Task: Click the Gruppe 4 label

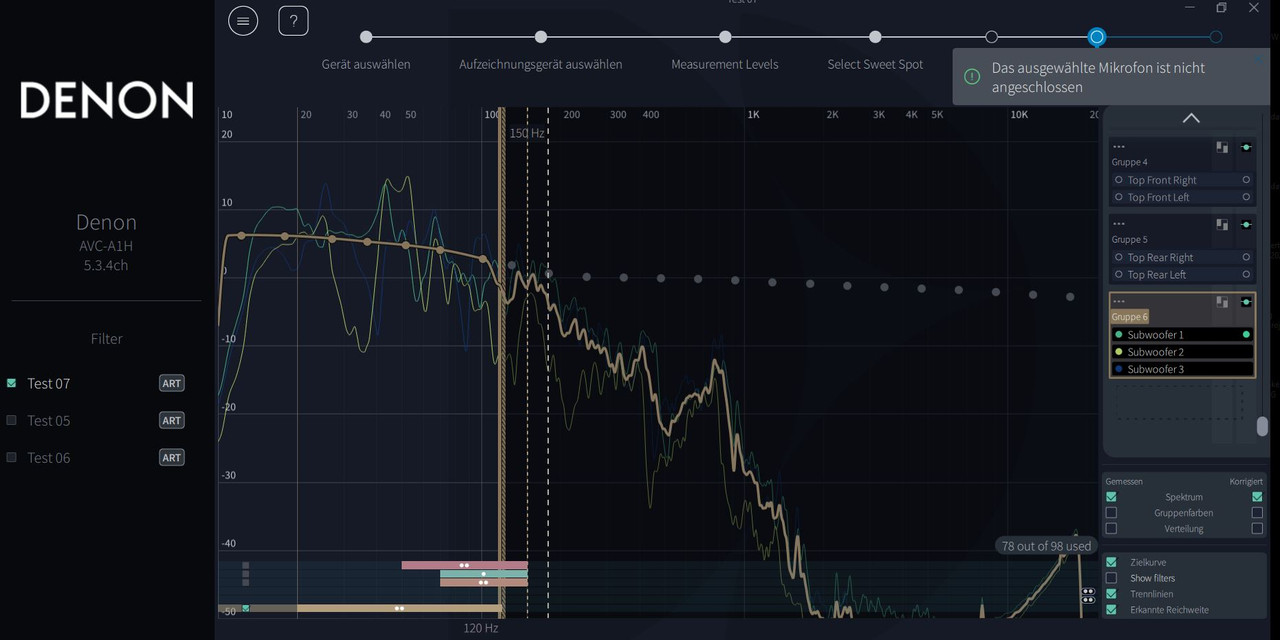Action: tap(1130, 162)
